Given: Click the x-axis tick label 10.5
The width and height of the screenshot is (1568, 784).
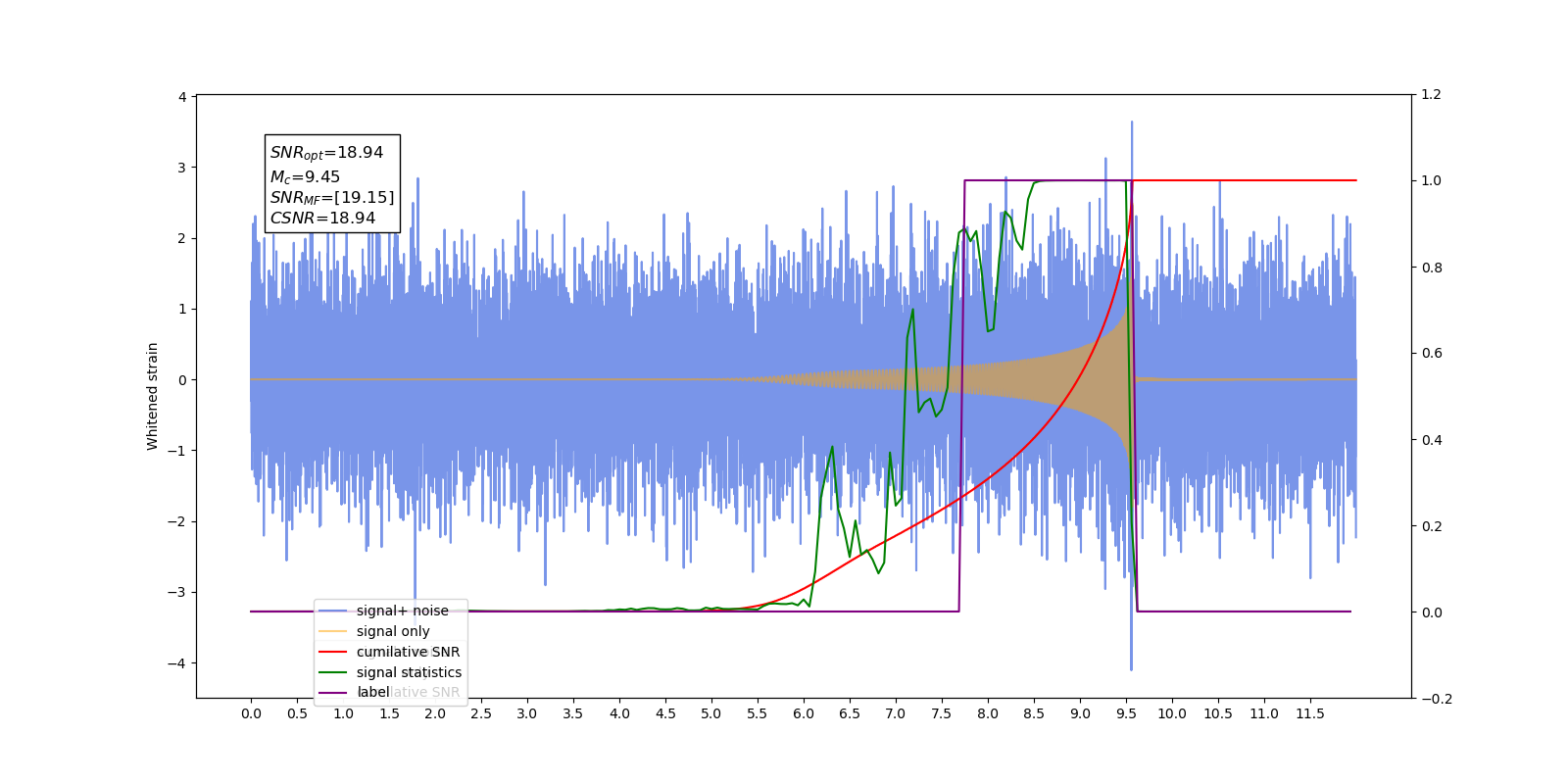Looking at the screenshot, I should click(1218, 713).
